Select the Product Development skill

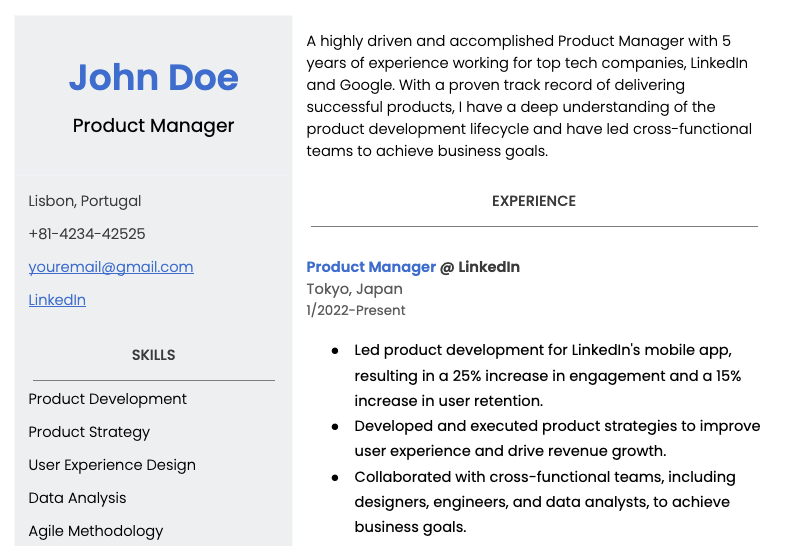107,399
